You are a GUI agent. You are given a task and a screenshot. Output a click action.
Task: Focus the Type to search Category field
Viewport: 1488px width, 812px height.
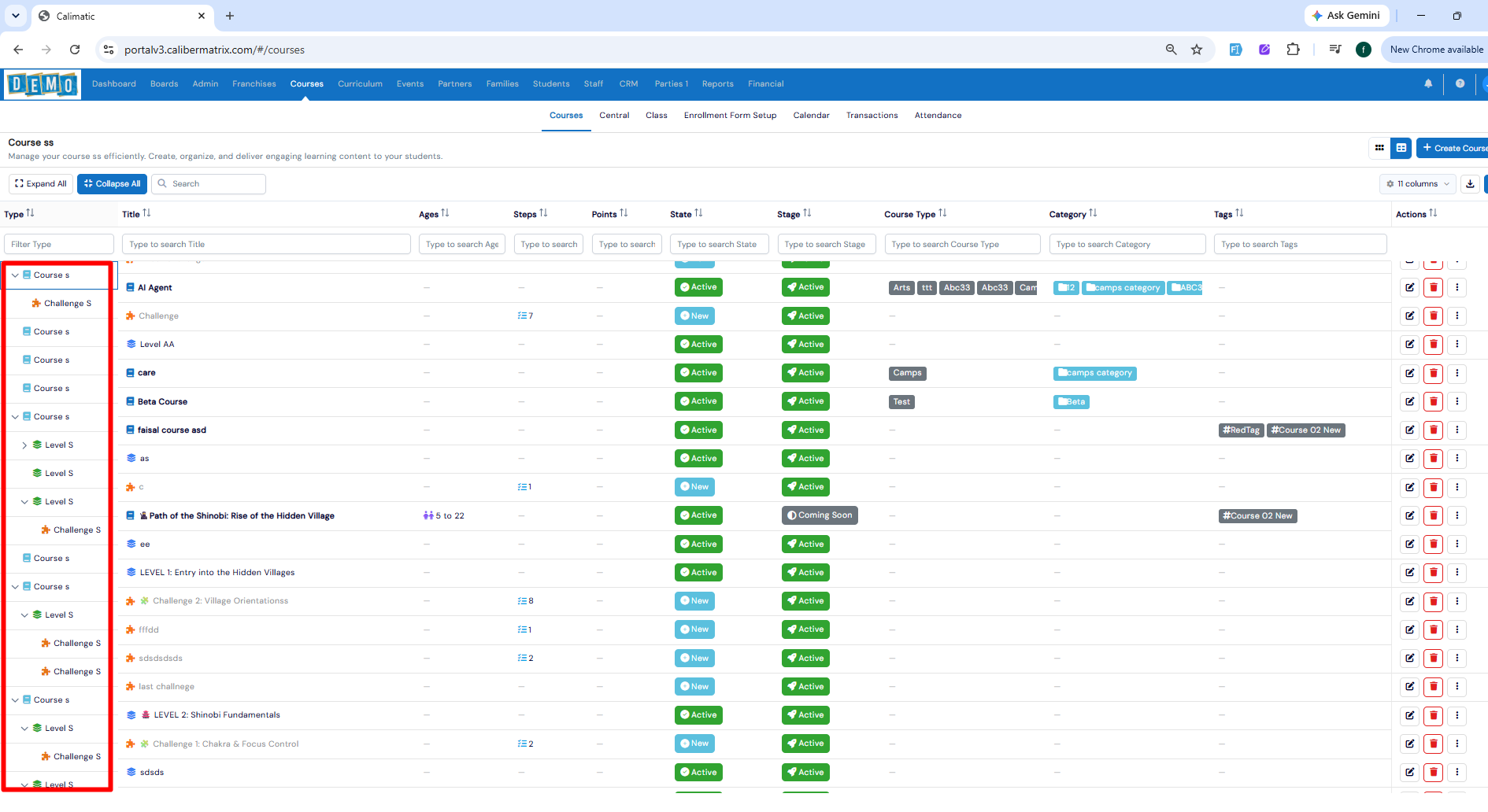point(1127,245)
